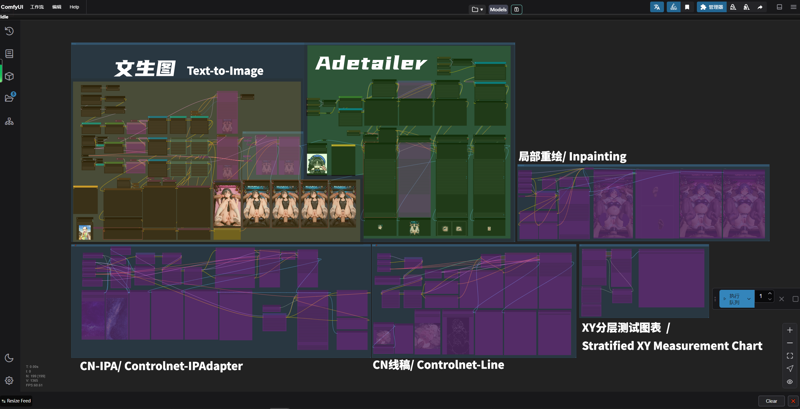
Task: Run the 执行队列 queue button
Action: (733, 299)
